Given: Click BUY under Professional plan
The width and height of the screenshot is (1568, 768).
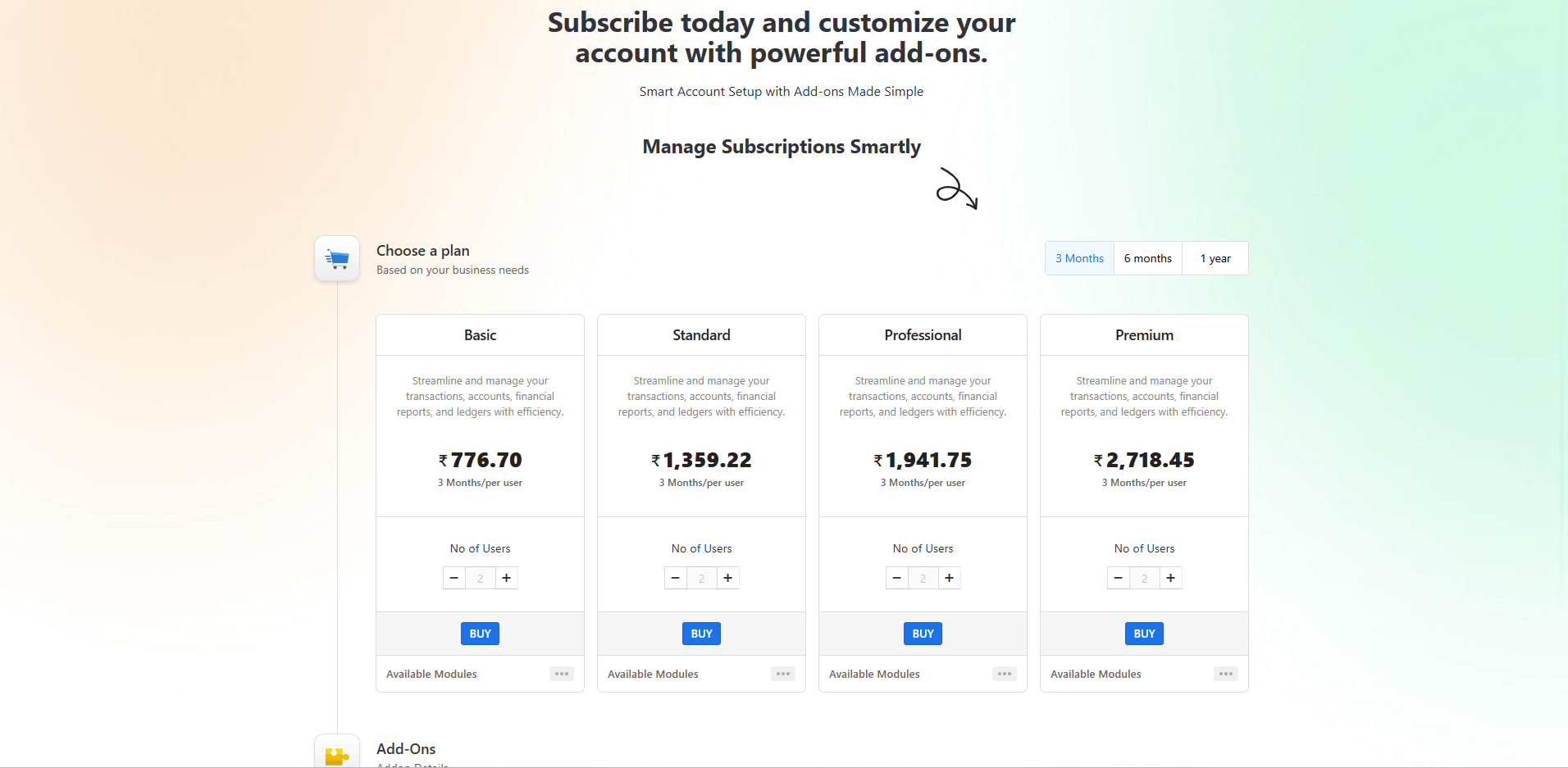Looking at the screenshot, I should [x=923, y=634].
